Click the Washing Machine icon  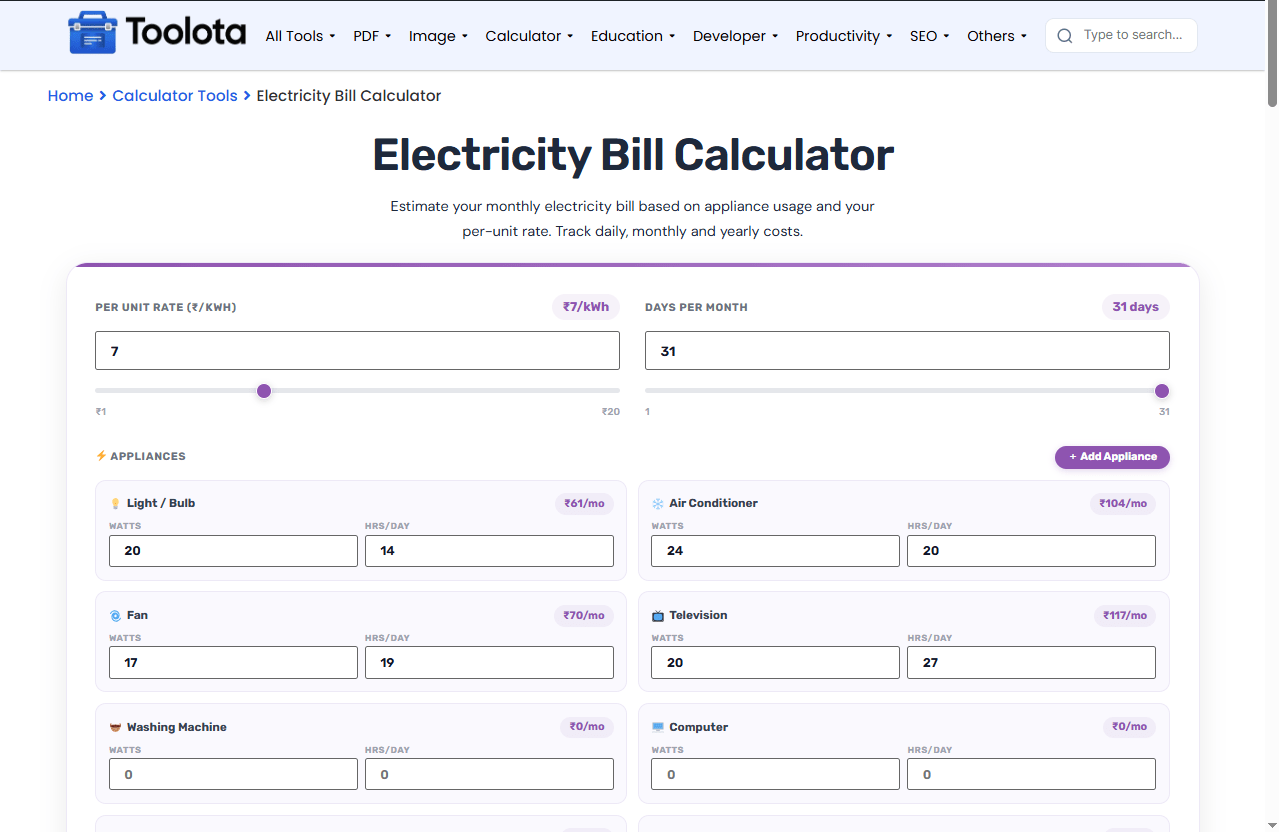click(115, 727)
